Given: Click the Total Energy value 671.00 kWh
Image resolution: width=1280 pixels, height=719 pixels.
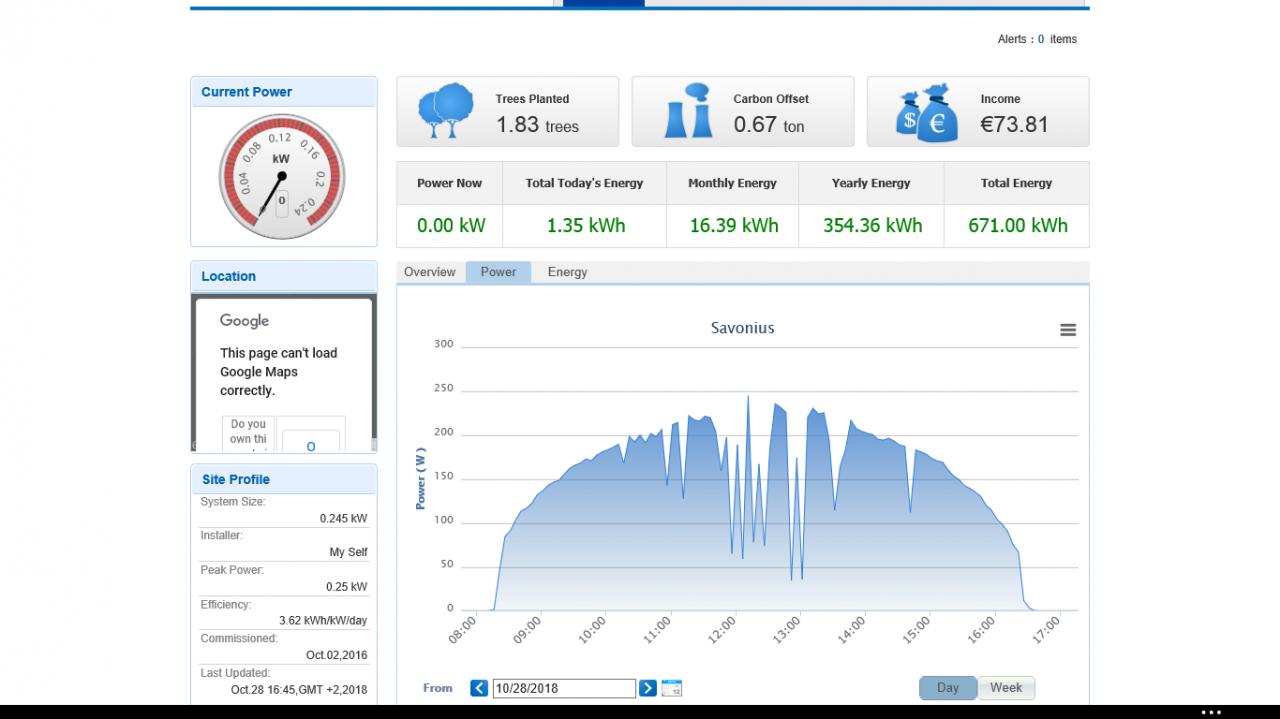Looking at the screenshot, I should pos(1018,225).
